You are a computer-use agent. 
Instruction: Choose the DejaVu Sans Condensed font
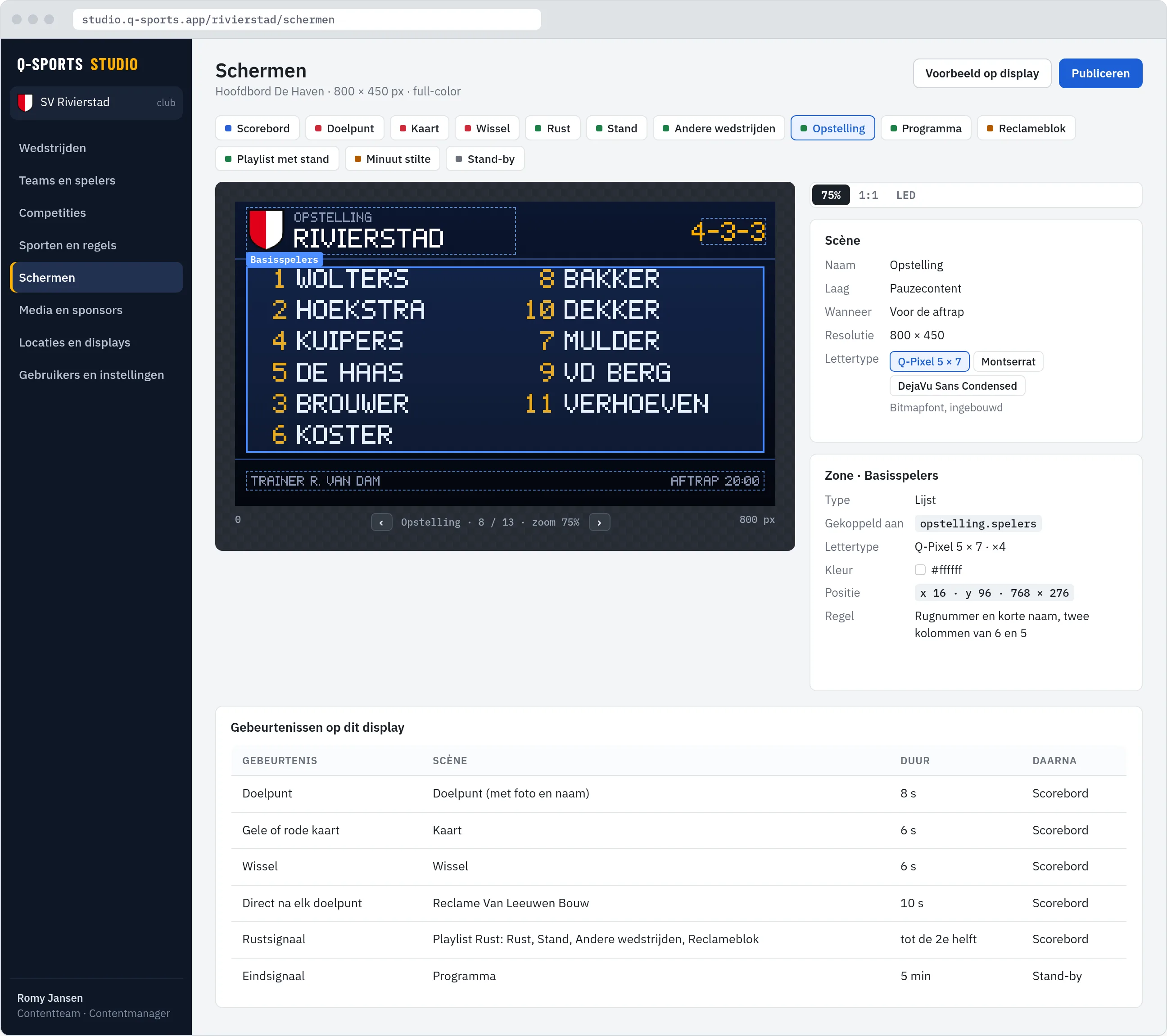pyautogui.click(x=957, y=386)
